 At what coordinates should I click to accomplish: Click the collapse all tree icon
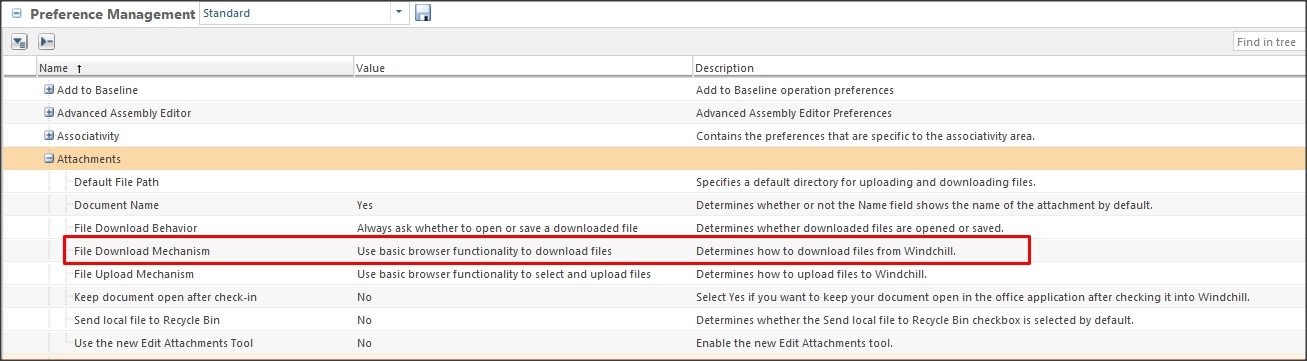(x=47, y=42)
